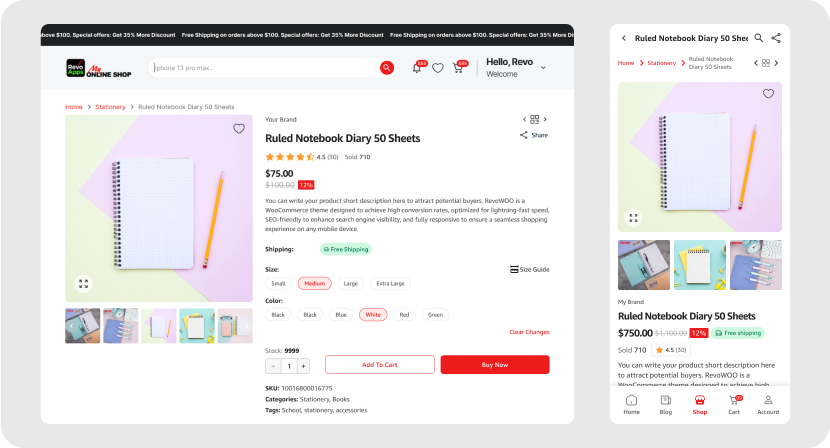Go to Stationery in mobile breadcrumb
The width and height of the screenshot is (830, 448).
pyautogui.click(x=662, y=63)
